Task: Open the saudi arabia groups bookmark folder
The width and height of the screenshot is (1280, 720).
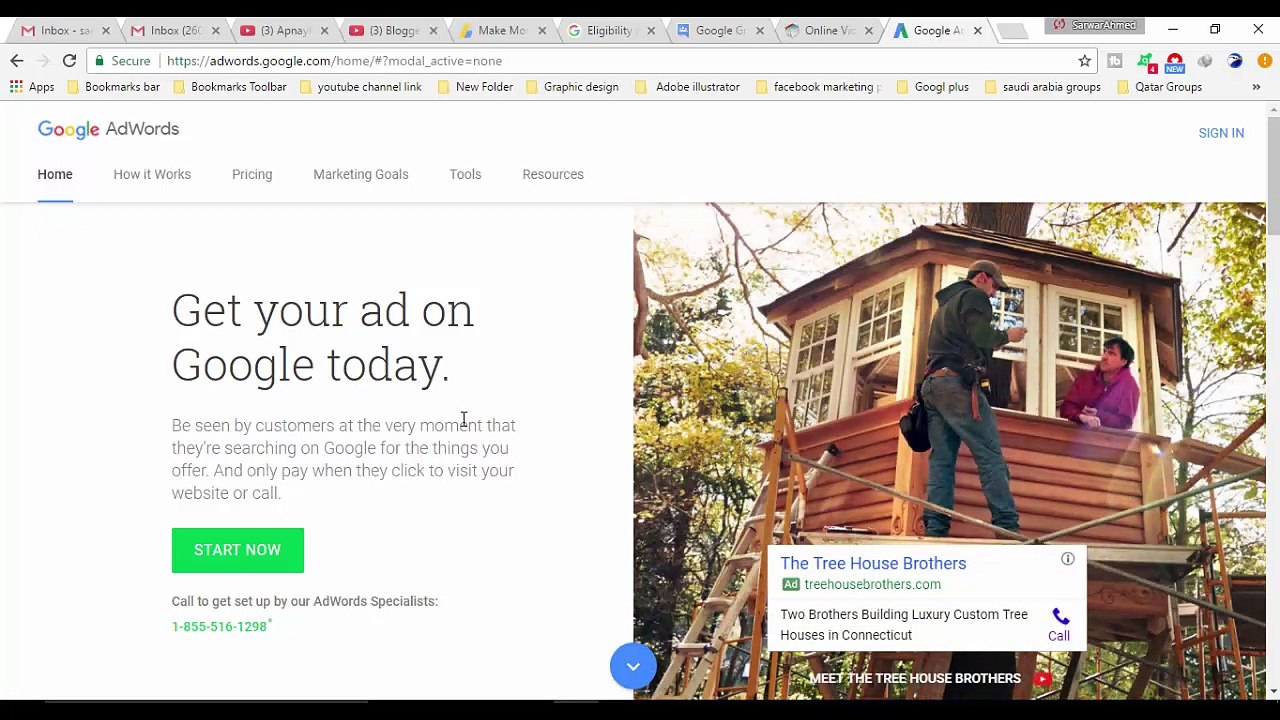Action: click(x=1042, y=87)
